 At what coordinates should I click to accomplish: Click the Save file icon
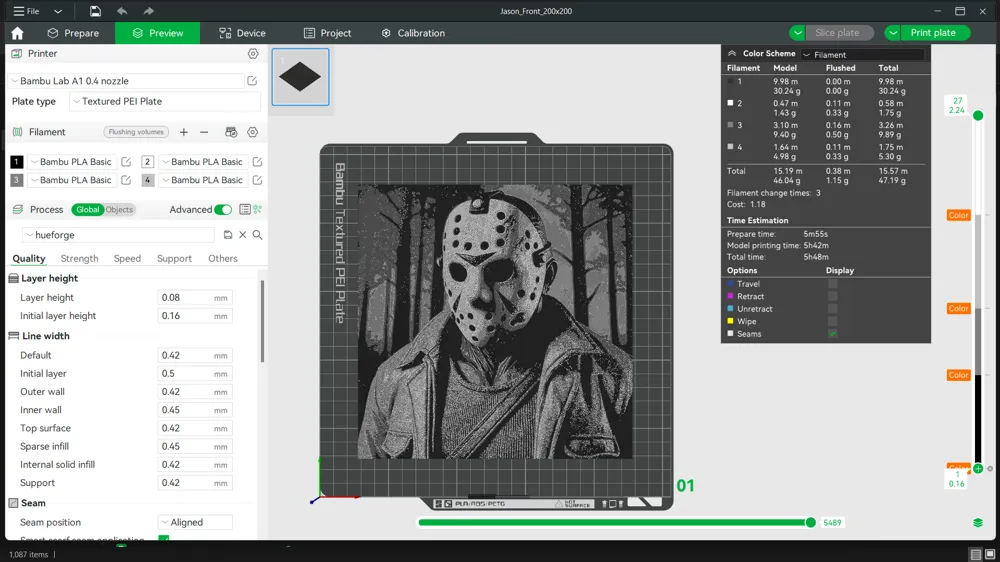(95, 11)
